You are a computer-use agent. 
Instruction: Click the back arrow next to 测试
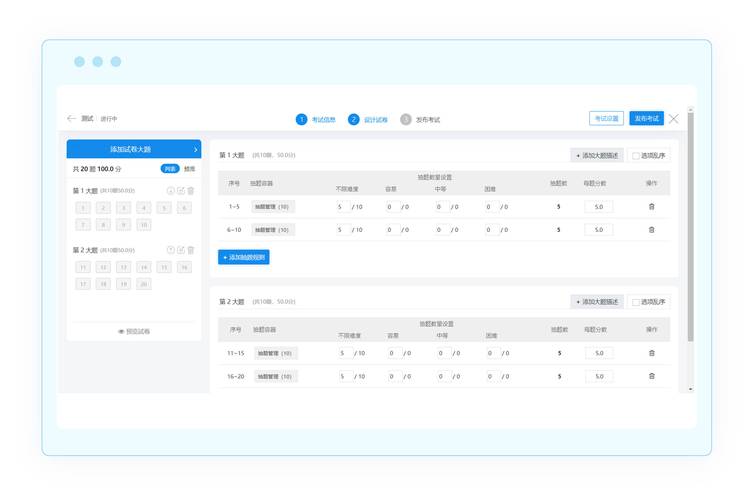tap(71, 119)
